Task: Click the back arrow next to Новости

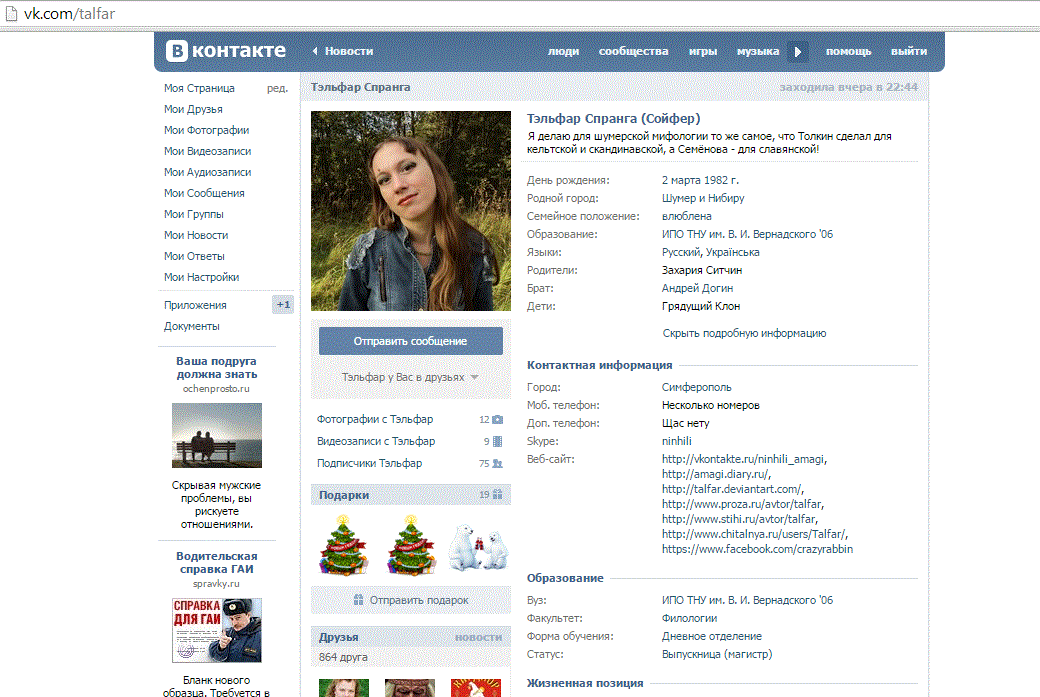Action: pyautogui.click(x=315, y=51)
